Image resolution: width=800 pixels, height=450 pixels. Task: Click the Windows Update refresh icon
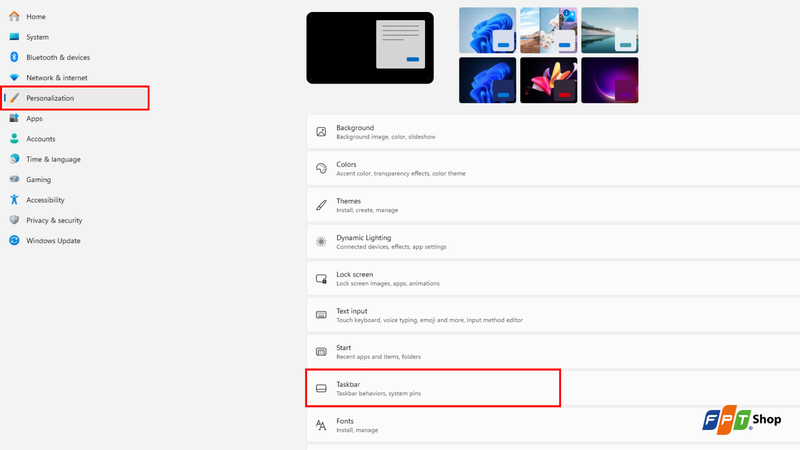[x=14, y=241]
